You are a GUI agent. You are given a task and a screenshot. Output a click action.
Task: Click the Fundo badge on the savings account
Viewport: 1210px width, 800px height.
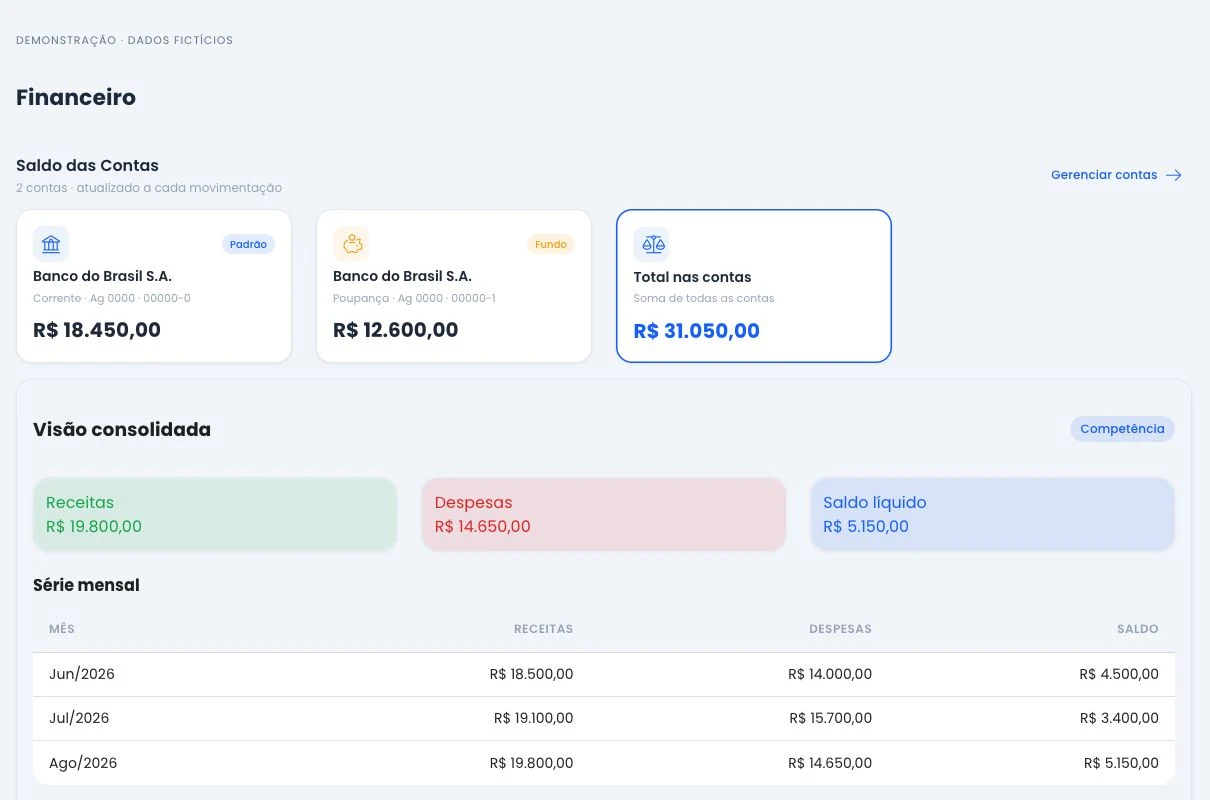tap(551, 244)
